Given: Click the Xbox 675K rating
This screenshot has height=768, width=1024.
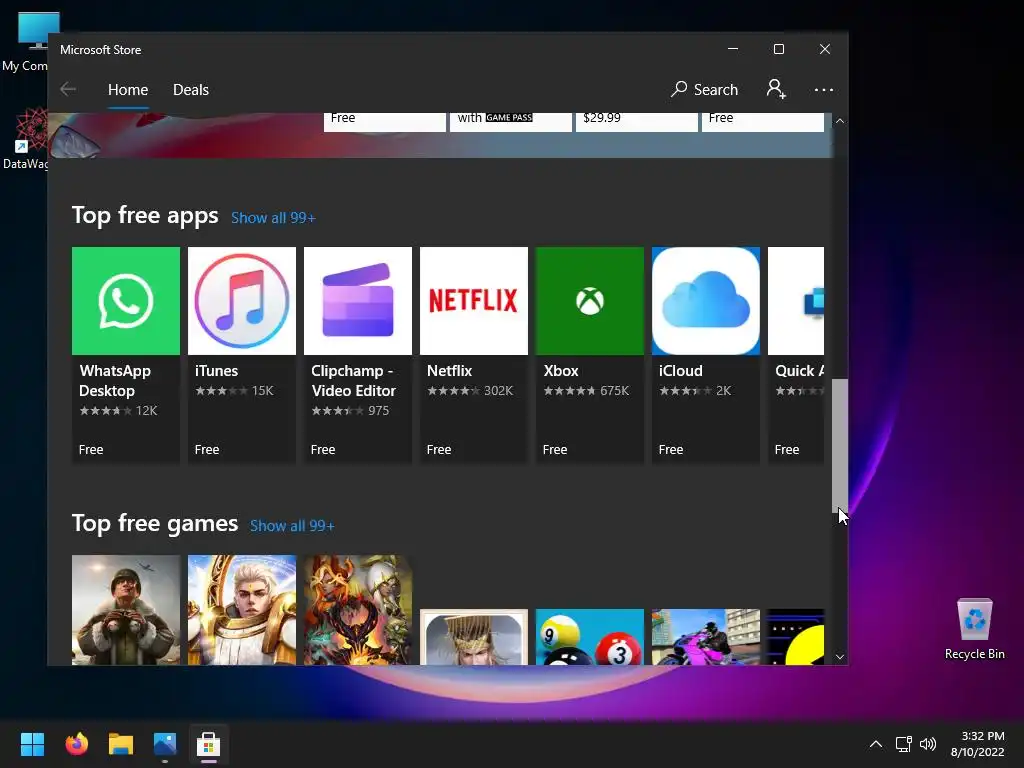Looking at the screenshot, I should pos(586,391).
